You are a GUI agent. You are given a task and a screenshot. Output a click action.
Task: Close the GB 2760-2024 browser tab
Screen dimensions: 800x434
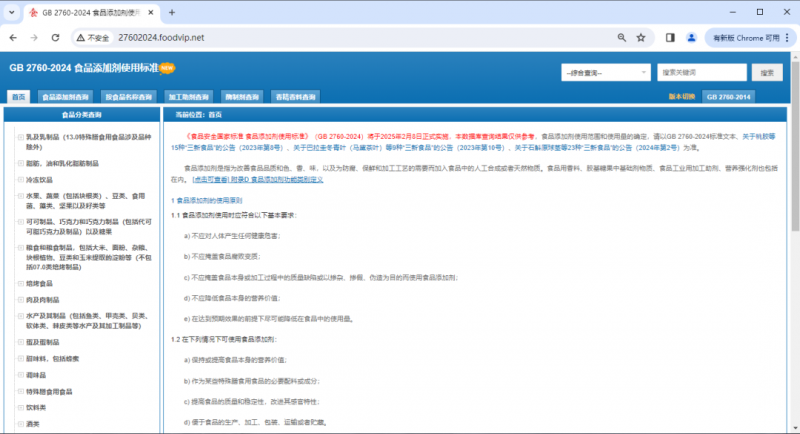tap(150, 12)
